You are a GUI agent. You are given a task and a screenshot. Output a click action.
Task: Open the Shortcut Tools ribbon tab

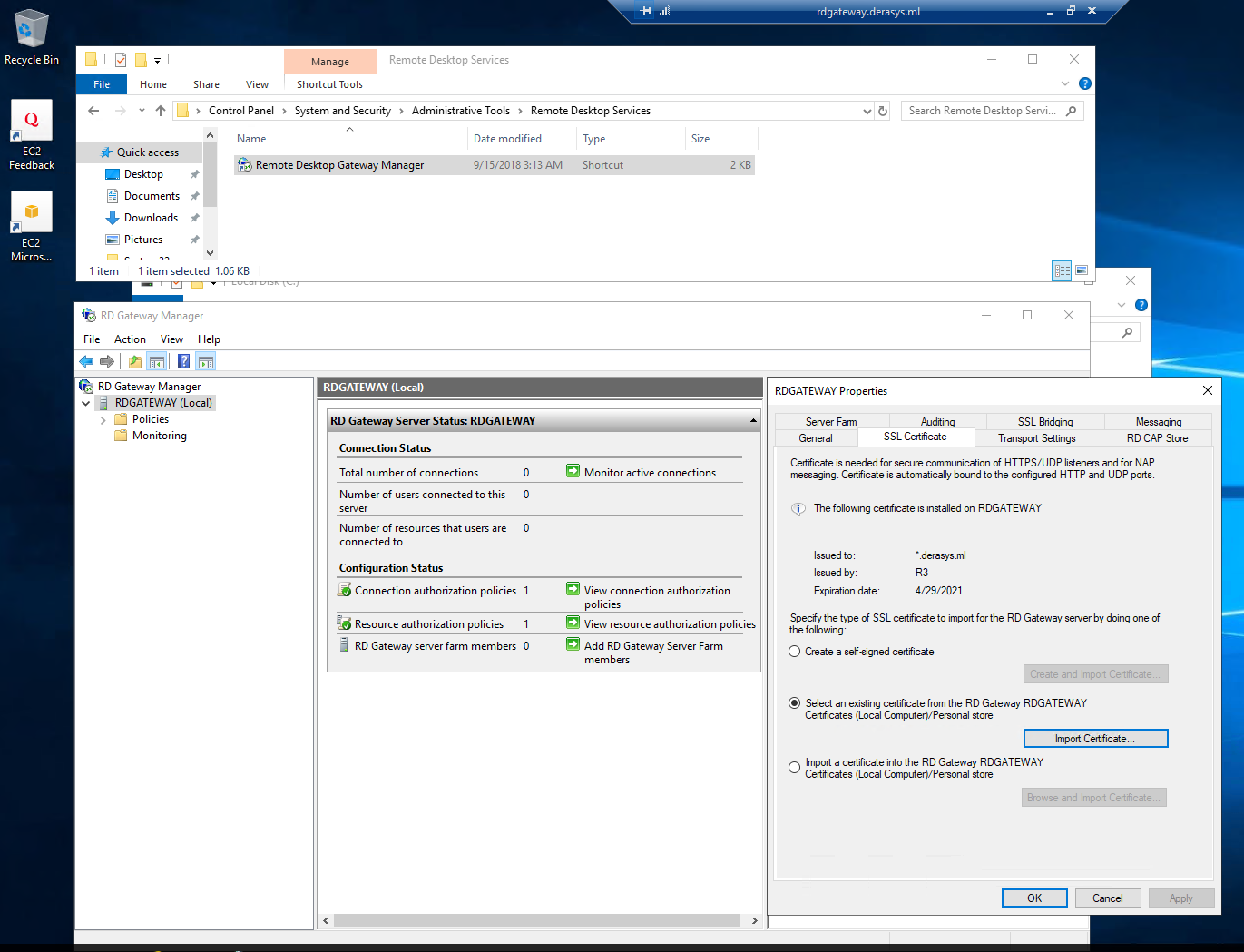point(329,84)
